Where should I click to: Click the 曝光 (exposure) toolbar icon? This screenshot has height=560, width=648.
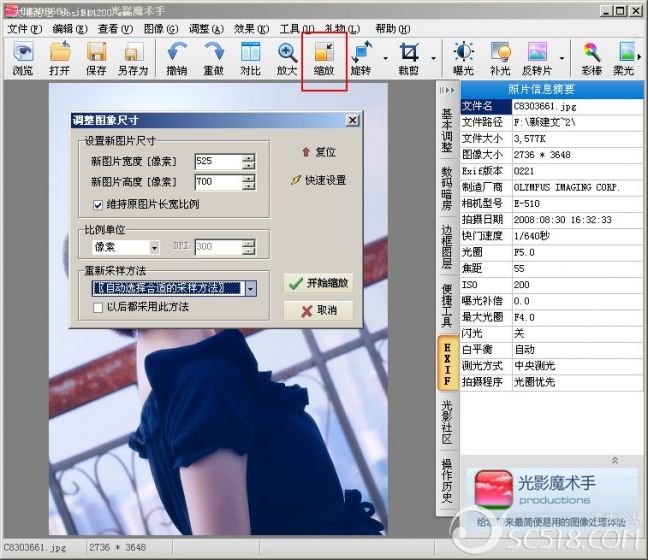click(x=464, y=58)
